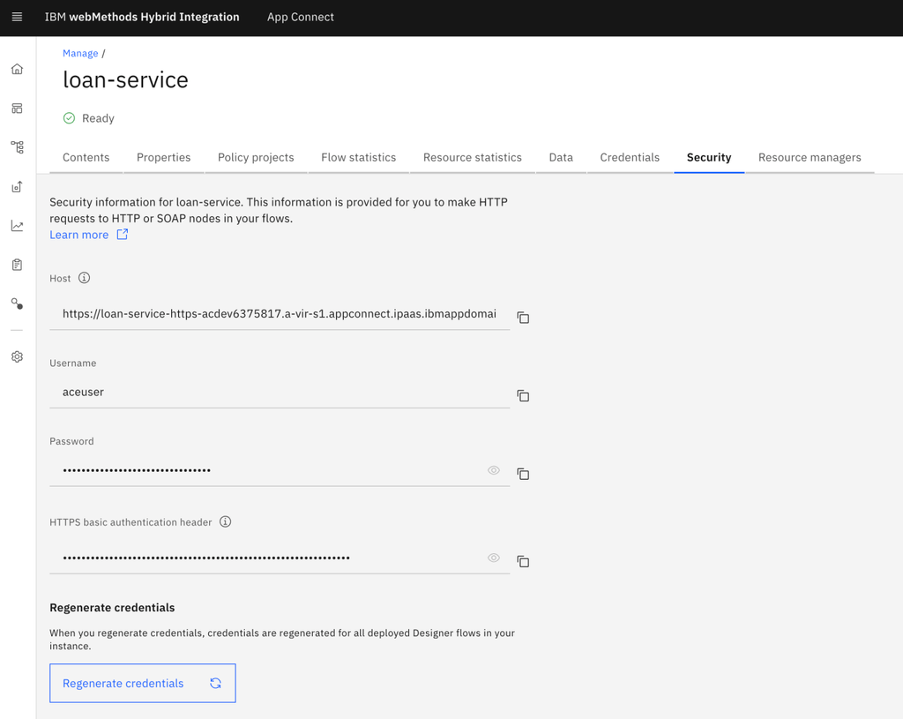This screenshot has height=720, width=904.
Task: Click the flow tree sidebar icon
Action: 17,147
